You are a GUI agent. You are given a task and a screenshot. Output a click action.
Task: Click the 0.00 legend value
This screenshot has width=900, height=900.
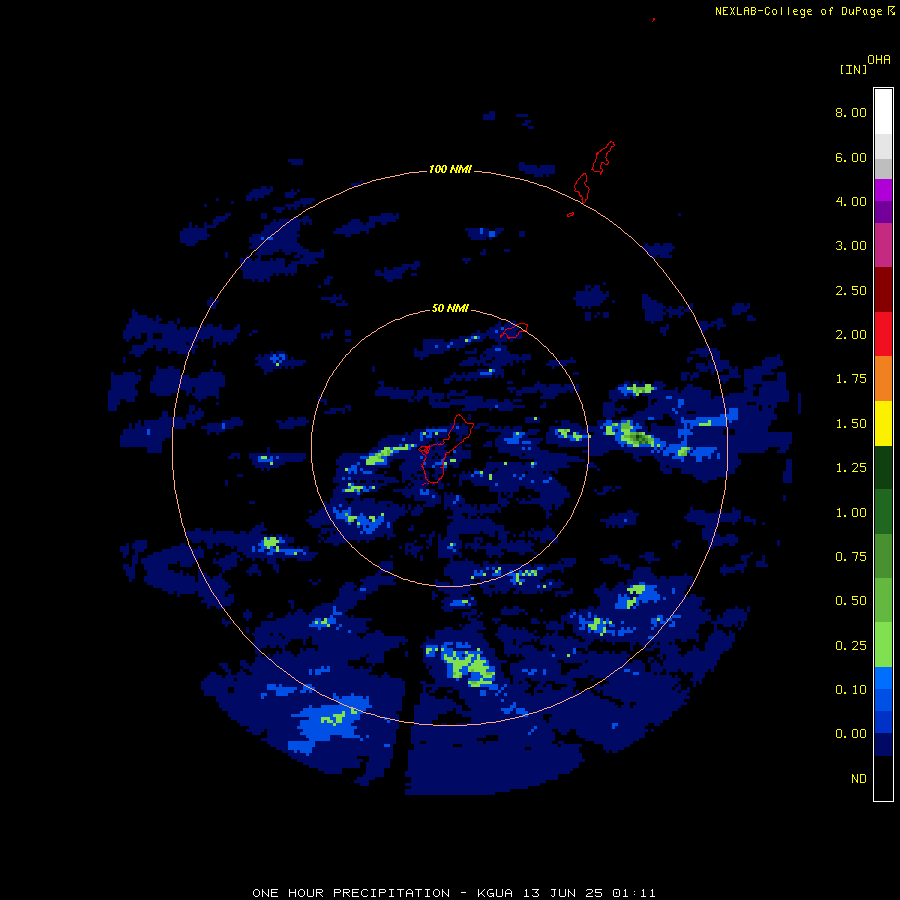(851, 734)
